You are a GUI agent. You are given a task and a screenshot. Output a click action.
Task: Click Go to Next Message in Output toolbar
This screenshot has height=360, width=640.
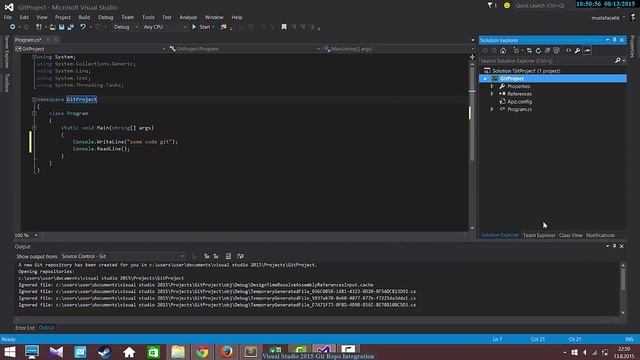(216, 256)
